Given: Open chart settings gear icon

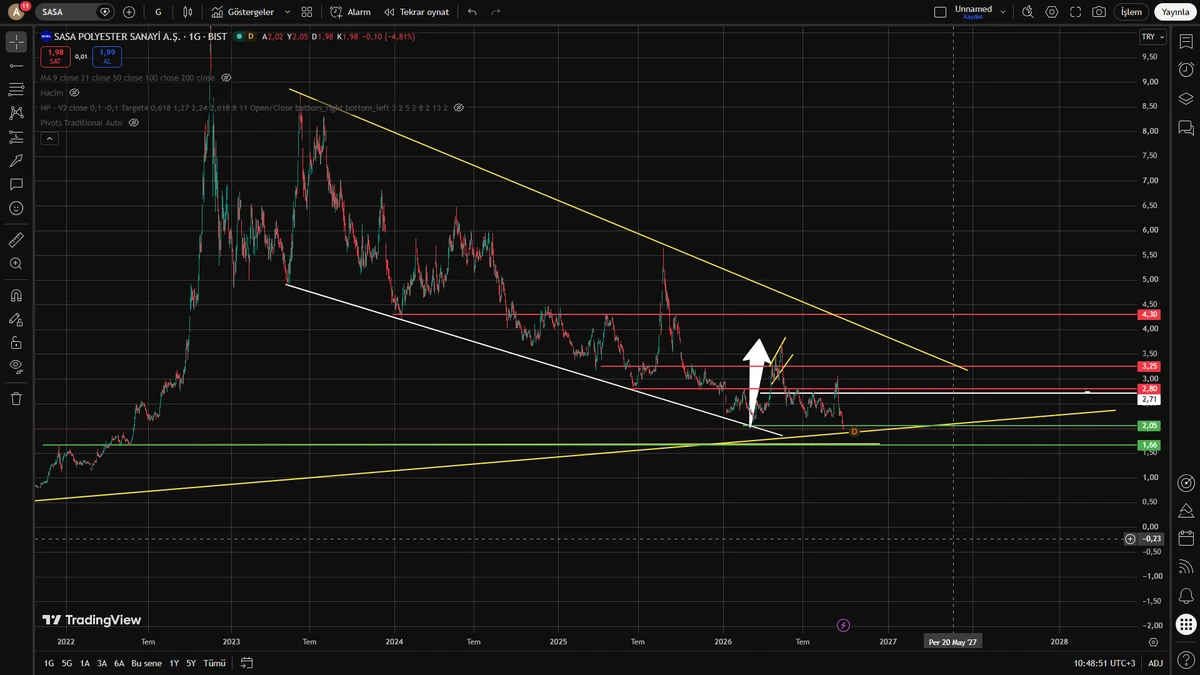Looking at the screenshot, I should tap(1051, 12).
